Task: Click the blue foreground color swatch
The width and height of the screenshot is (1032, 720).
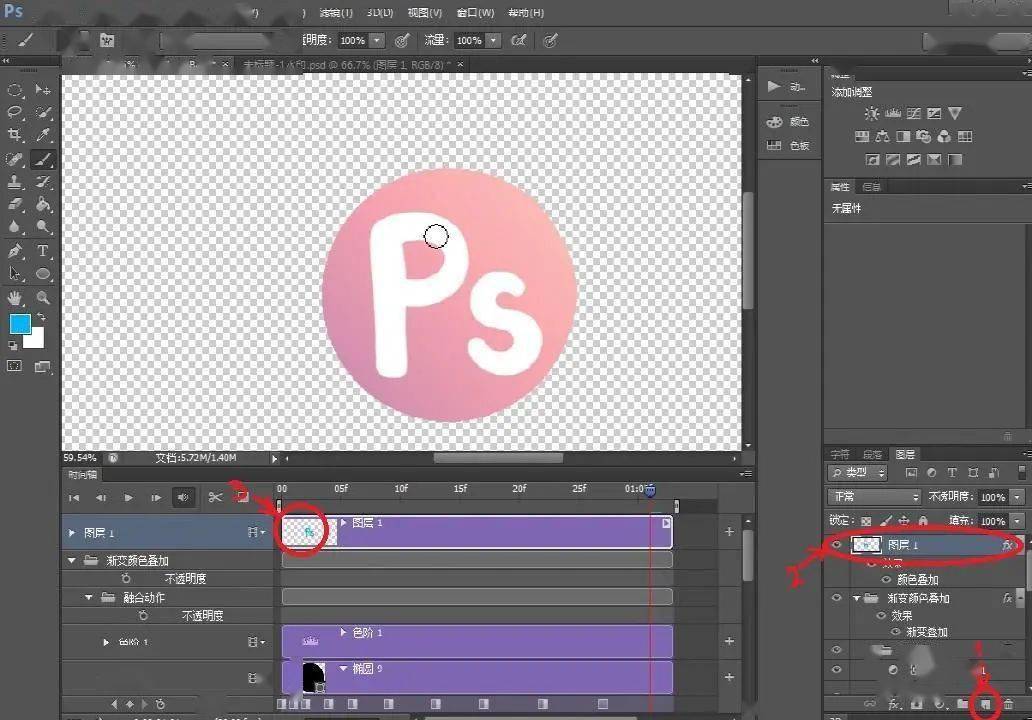Action: (x=20, y=324)
